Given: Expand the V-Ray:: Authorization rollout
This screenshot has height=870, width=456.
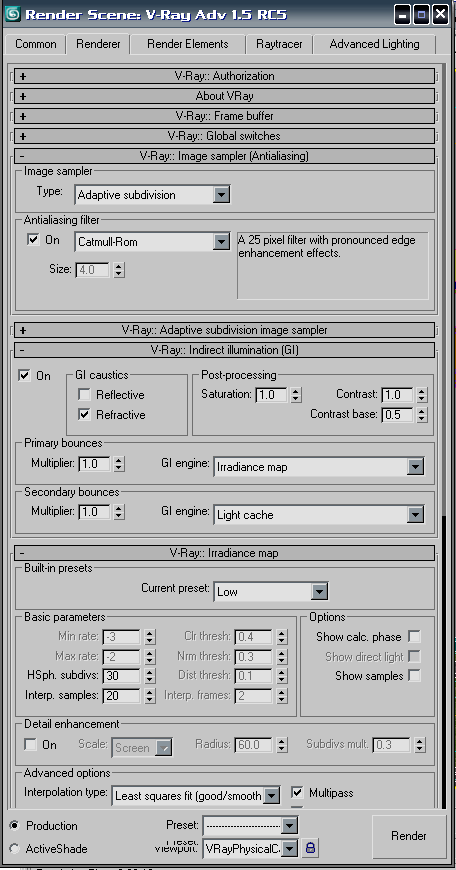Looking at the screenshot, I should coord(224,76).
